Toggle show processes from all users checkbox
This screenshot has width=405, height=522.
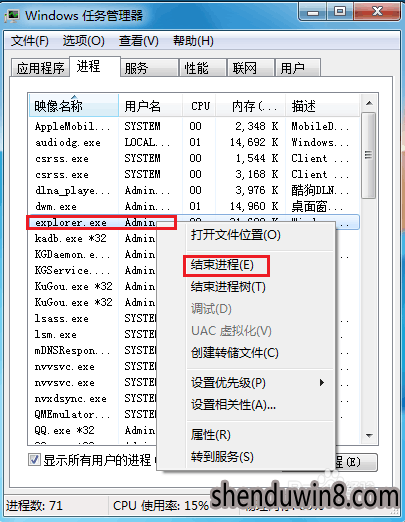tap(34, 460)
